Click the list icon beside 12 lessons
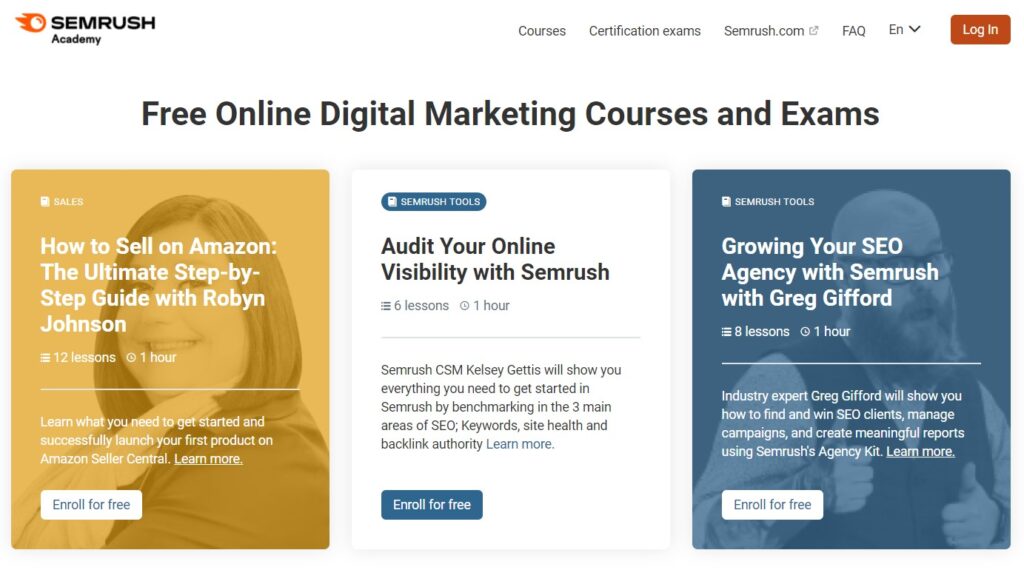 click(x=45, y=358)
